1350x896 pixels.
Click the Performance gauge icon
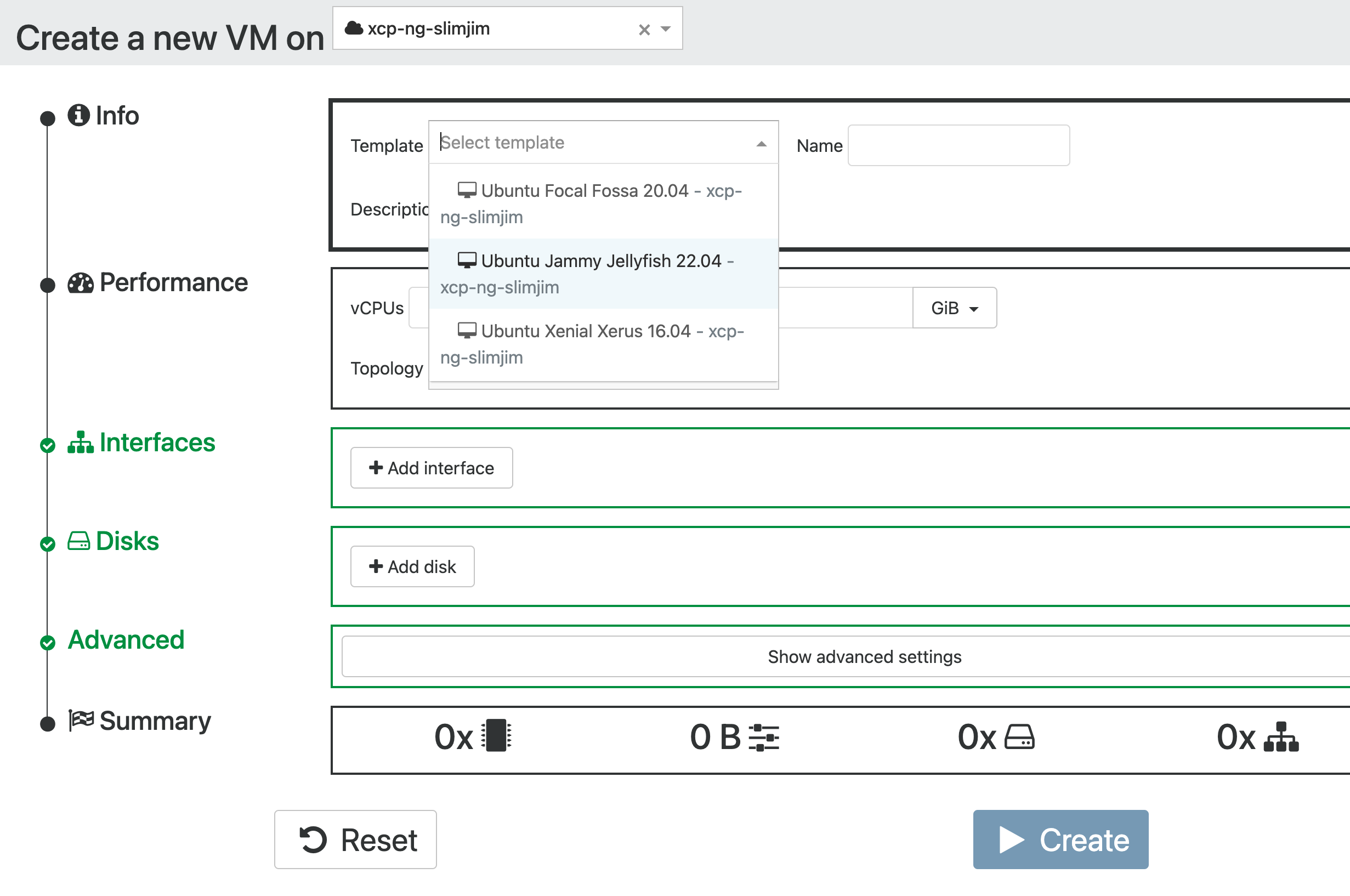pos(81,283)
